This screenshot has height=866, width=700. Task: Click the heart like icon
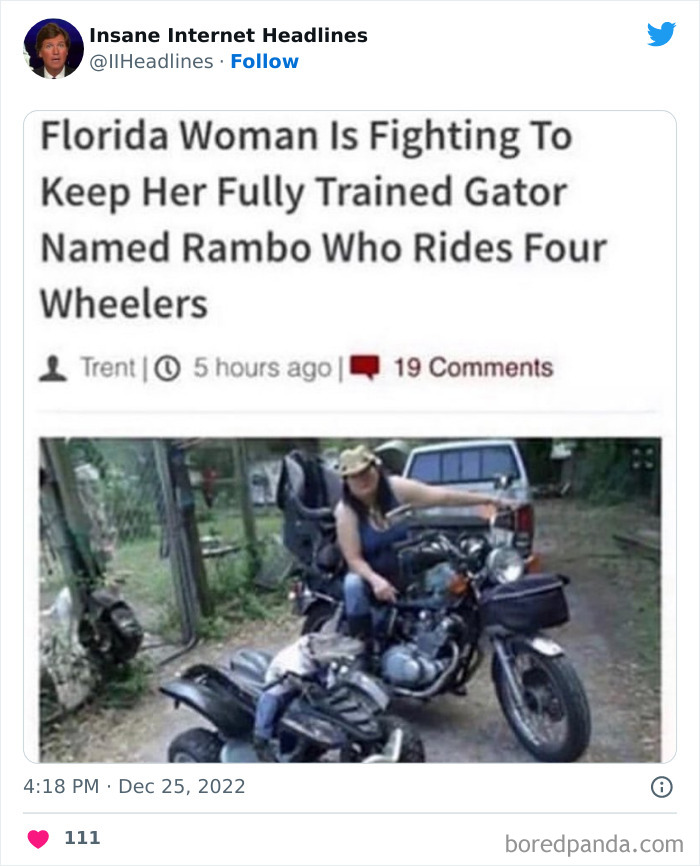click(x=38, y=838)
